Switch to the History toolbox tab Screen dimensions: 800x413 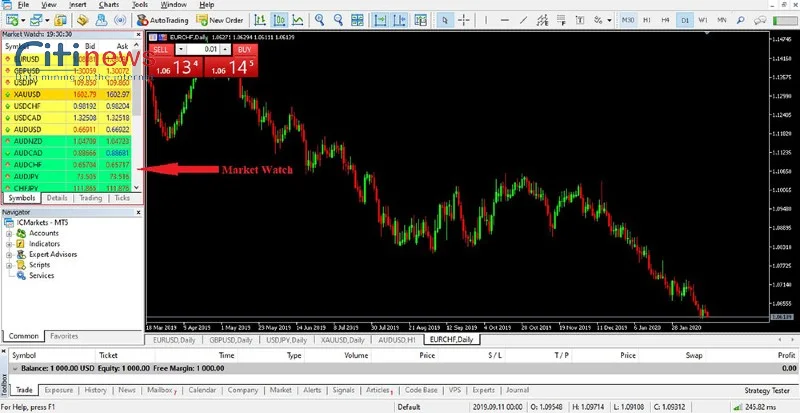95,390
